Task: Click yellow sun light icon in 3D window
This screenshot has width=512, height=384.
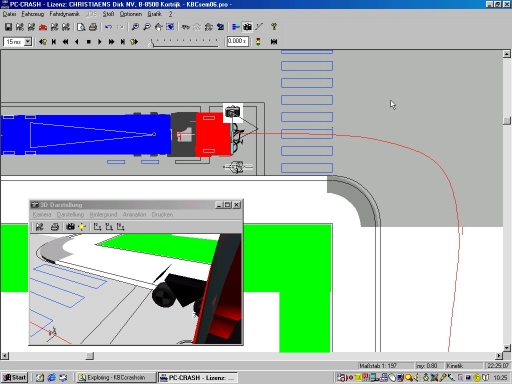Action: (82, 227)
